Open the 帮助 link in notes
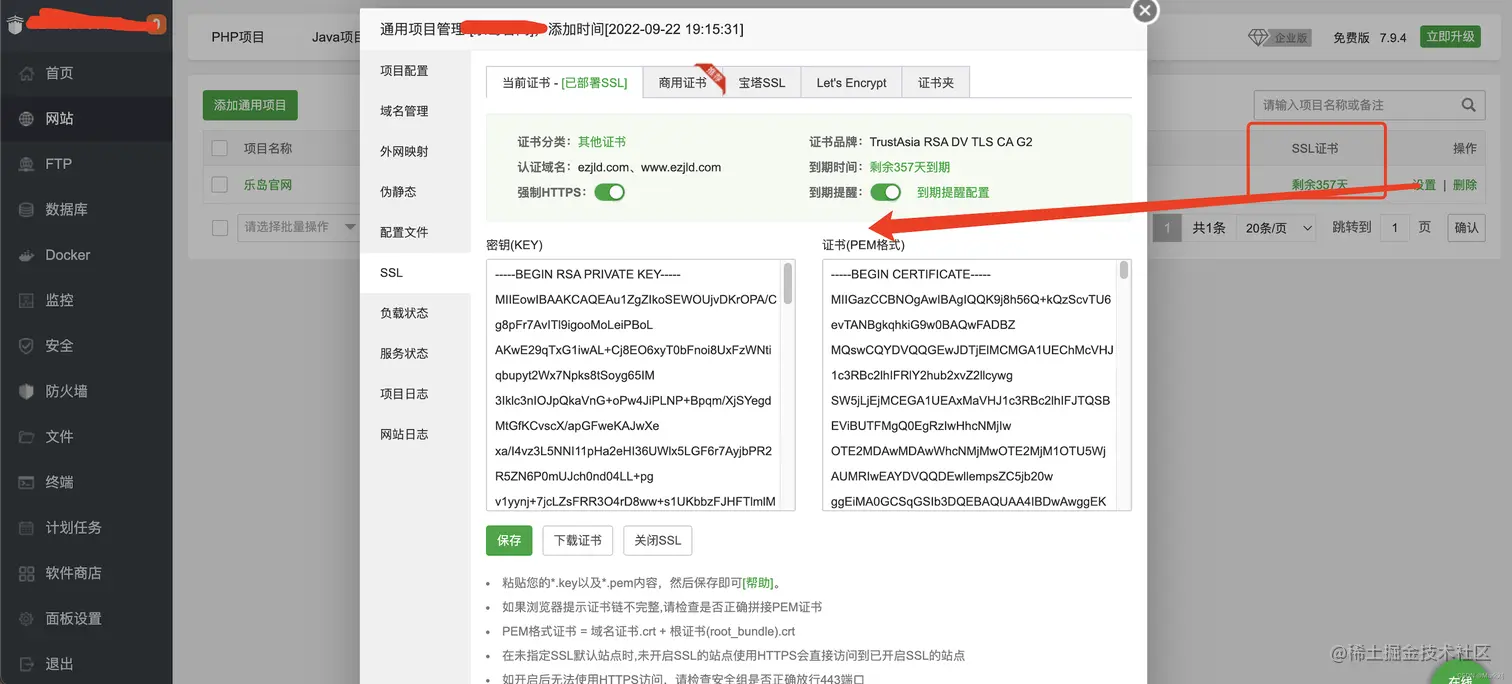The height and width of the screenshot is (684, 1512). [x=757, y=583]
